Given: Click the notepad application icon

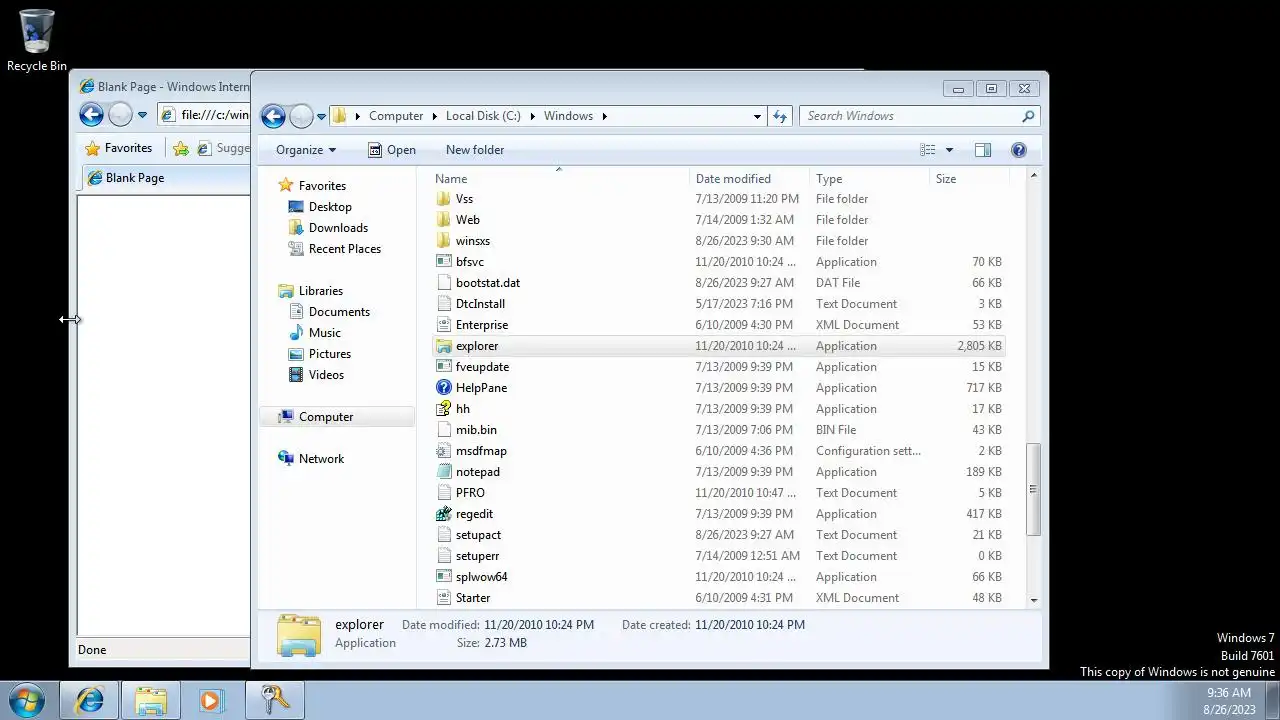Looking at the screenshot, I should coord(444,472).
